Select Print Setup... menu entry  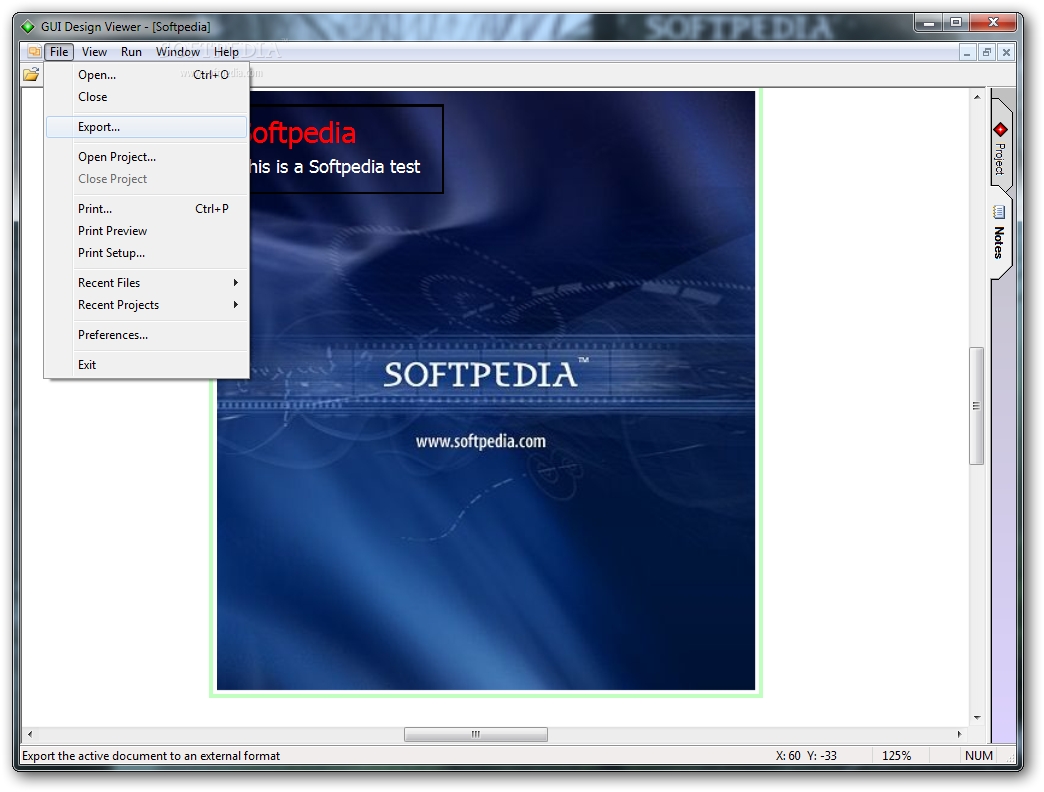pos(146,252)
